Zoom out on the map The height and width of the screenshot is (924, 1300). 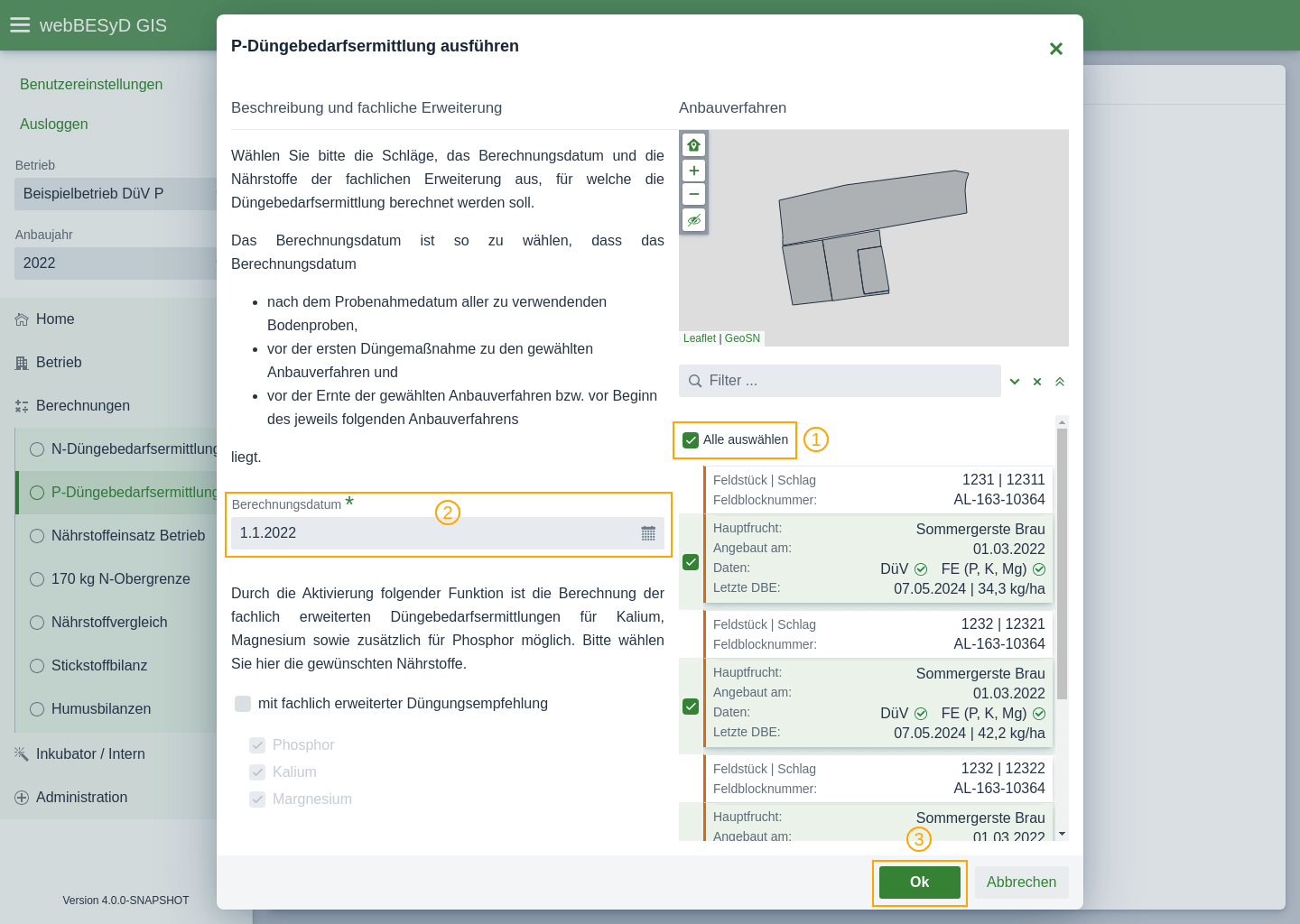click(693, 194)
